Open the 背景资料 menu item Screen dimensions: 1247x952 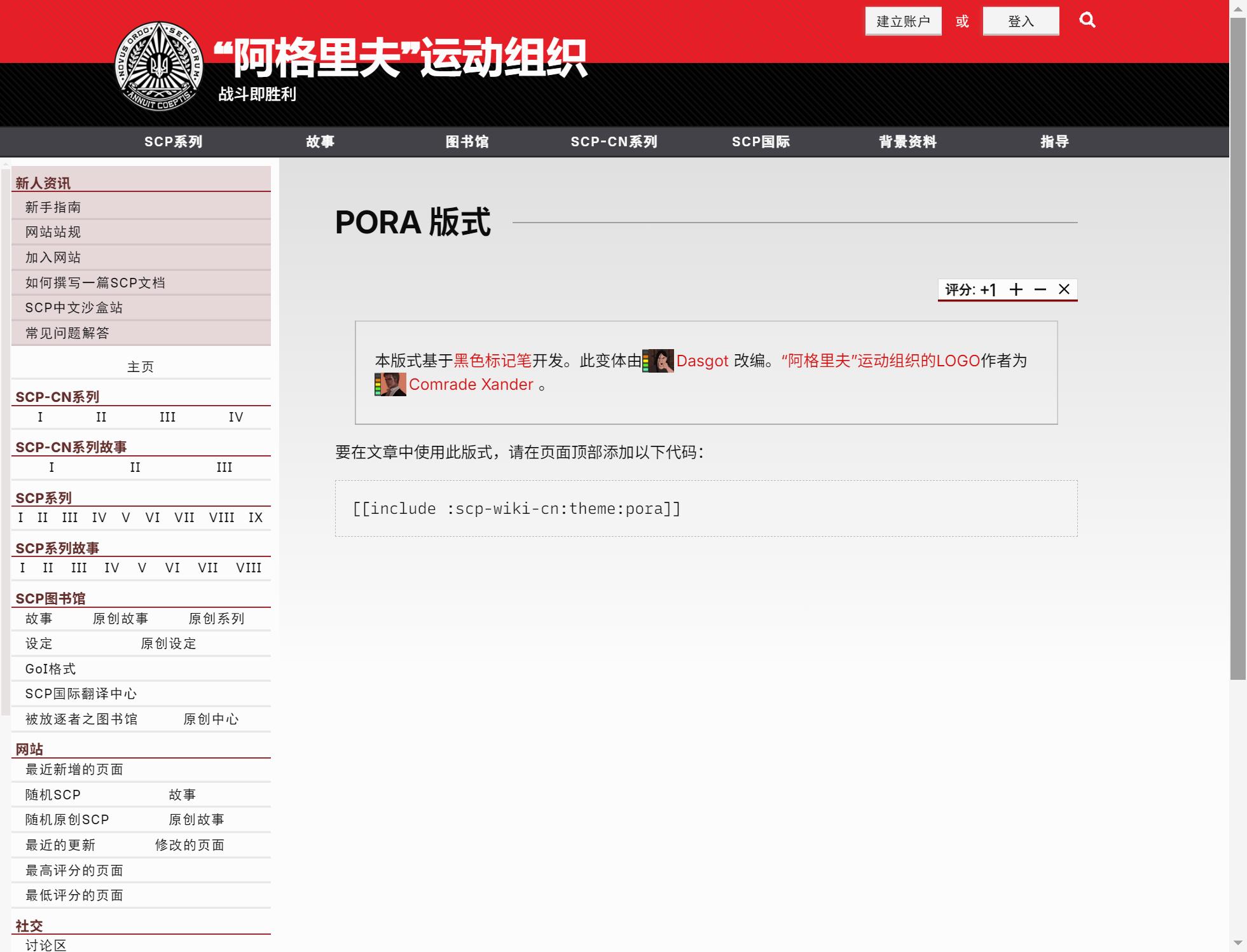pyautogui.click(x=907, y=142)
